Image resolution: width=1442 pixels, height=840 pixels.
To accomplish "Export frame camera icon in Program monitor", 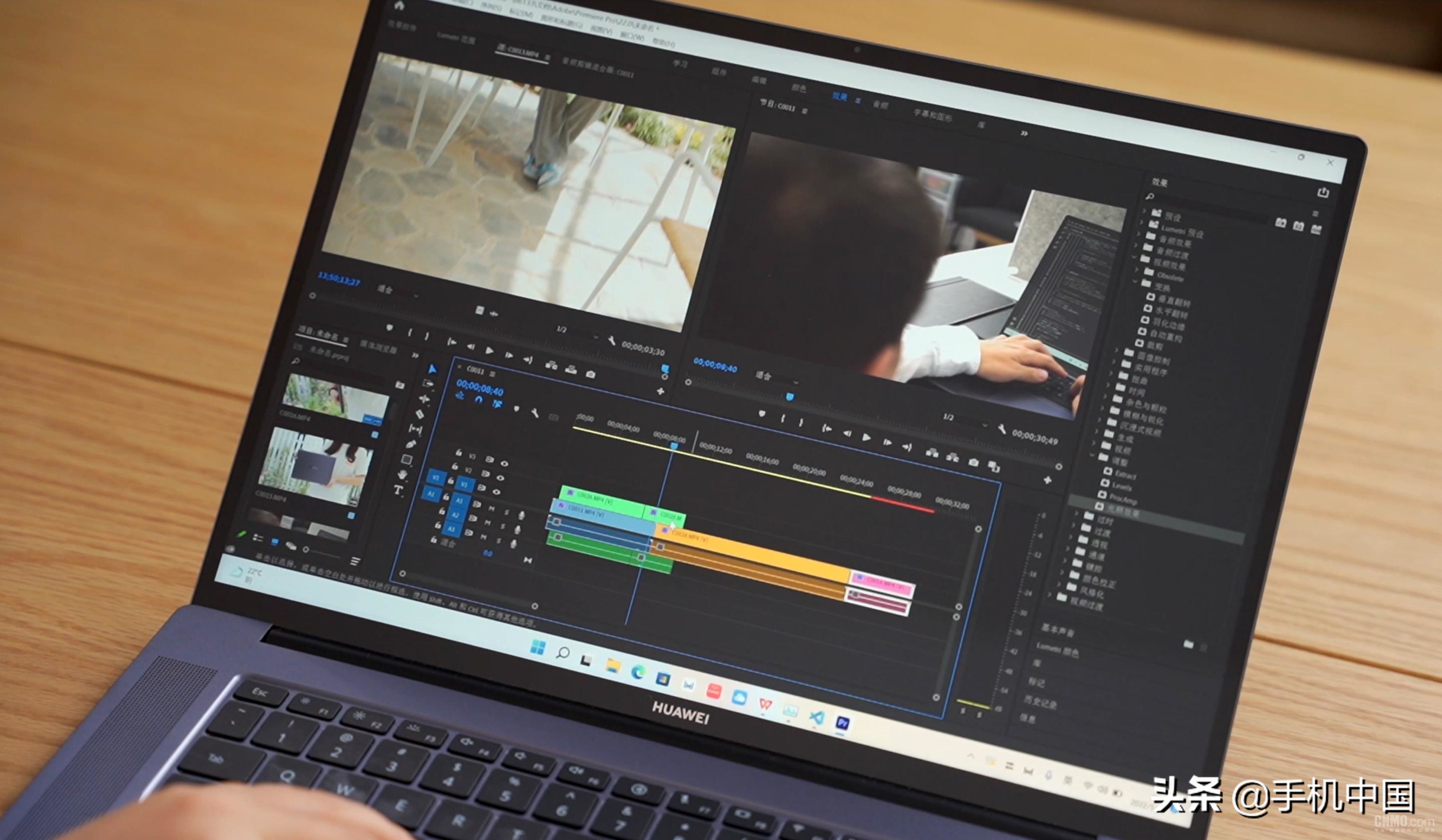I will (973, 462).
